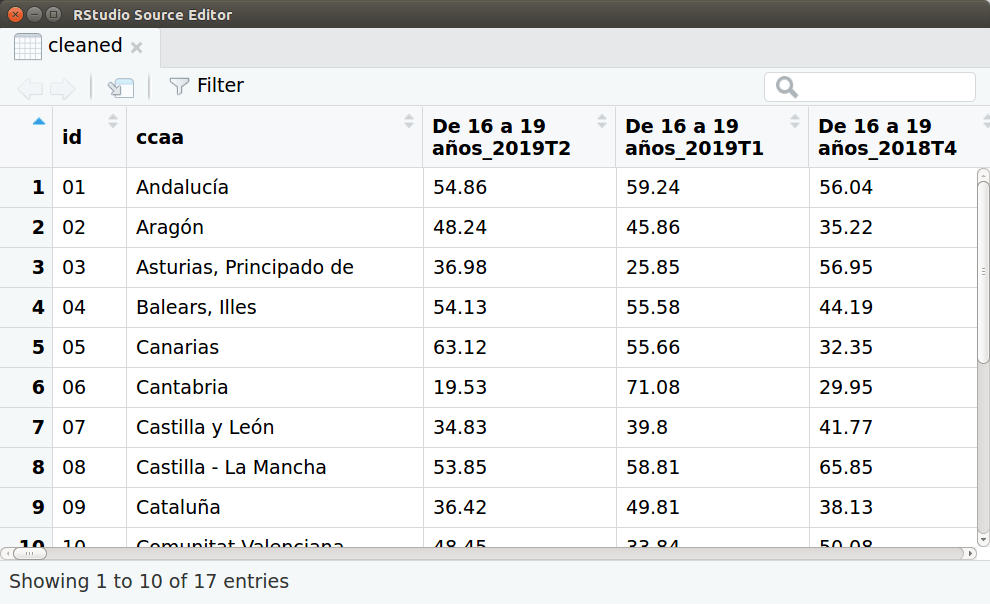990x605 pixels.
Task: Sort by De 16 a 19 años_2019T2 arrows
Action: click(x=602, y=121)
